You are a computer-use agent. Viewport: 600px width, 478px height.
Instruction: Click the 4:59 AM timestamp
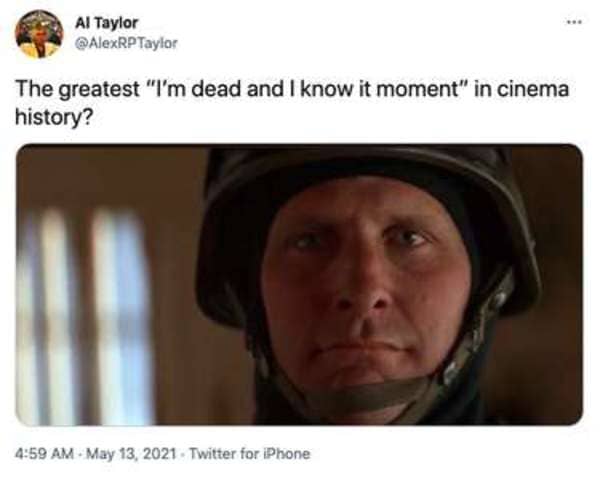[44, 454]
